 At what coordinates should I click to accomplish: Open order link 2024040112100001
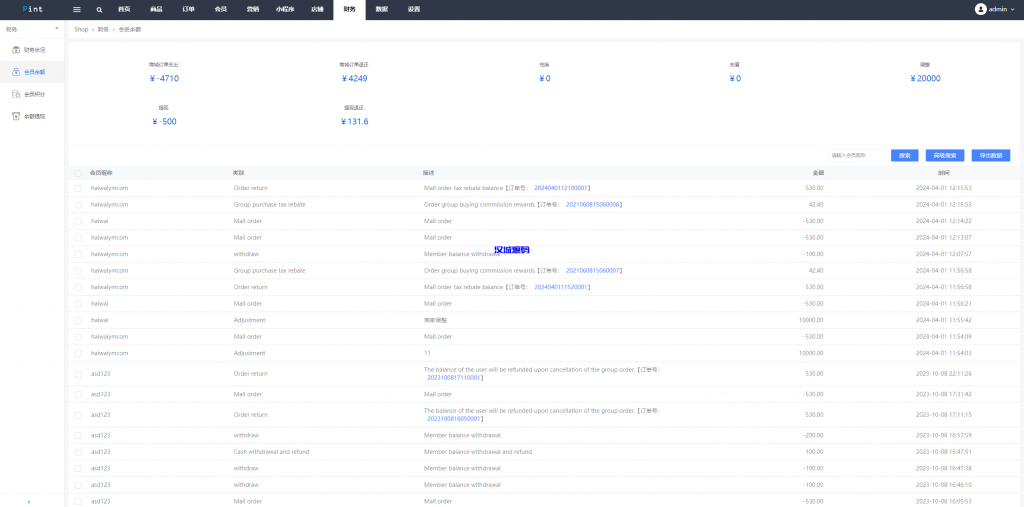coord(561,188)
